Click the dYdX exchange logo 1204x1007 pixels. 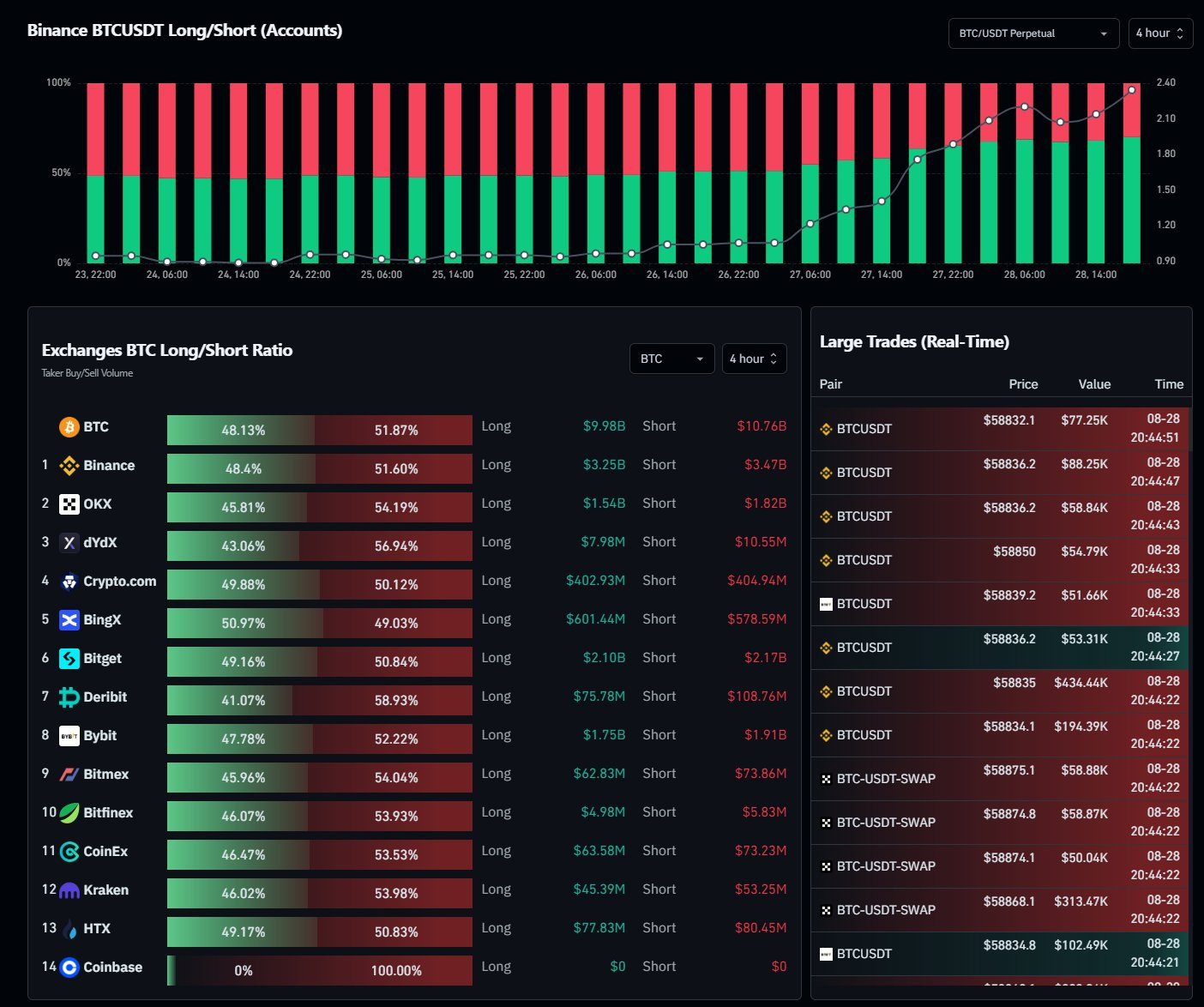[69, 543]
